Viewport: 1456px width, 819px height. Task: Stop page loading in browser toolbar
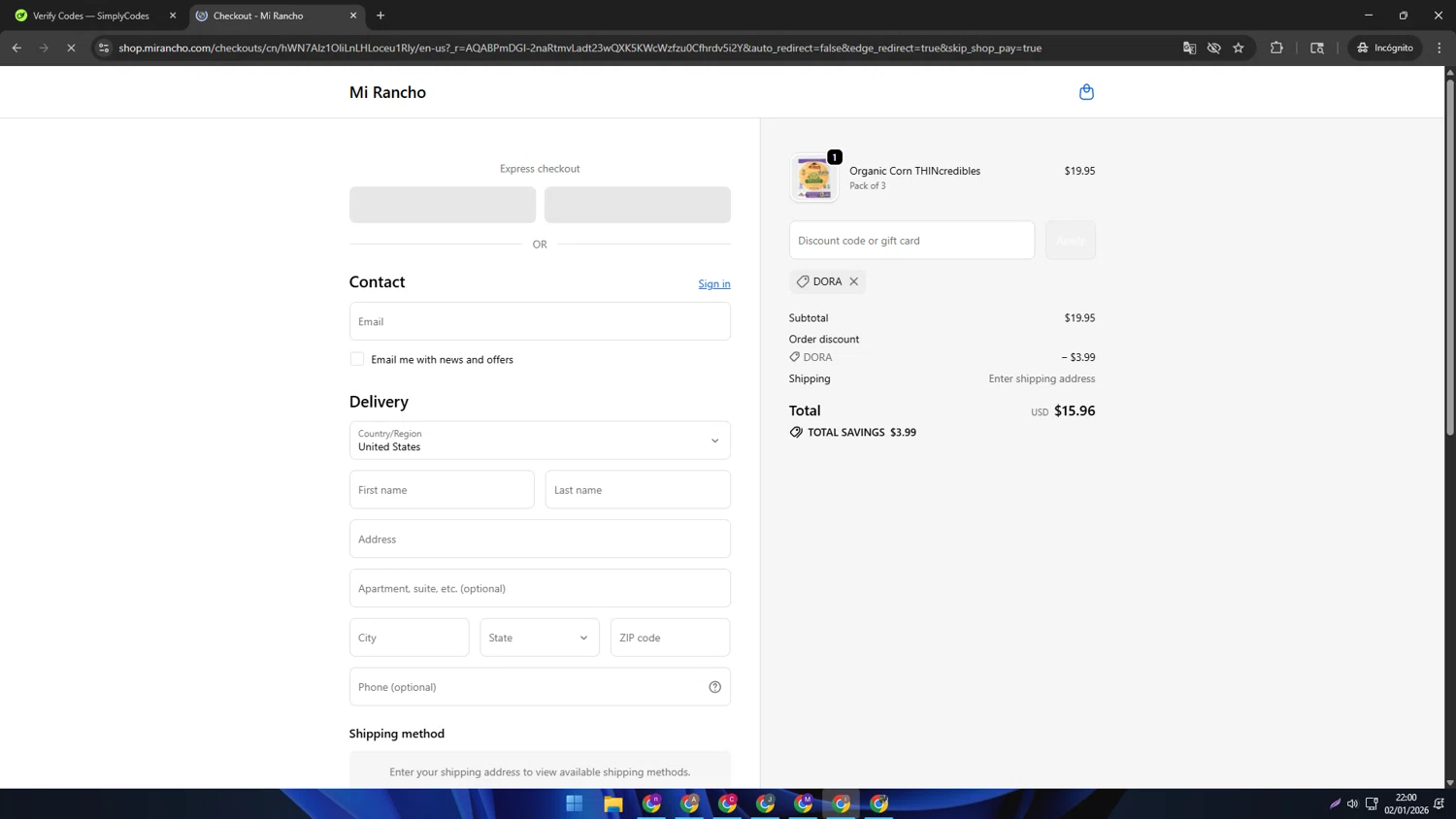[x=71, y=48]
